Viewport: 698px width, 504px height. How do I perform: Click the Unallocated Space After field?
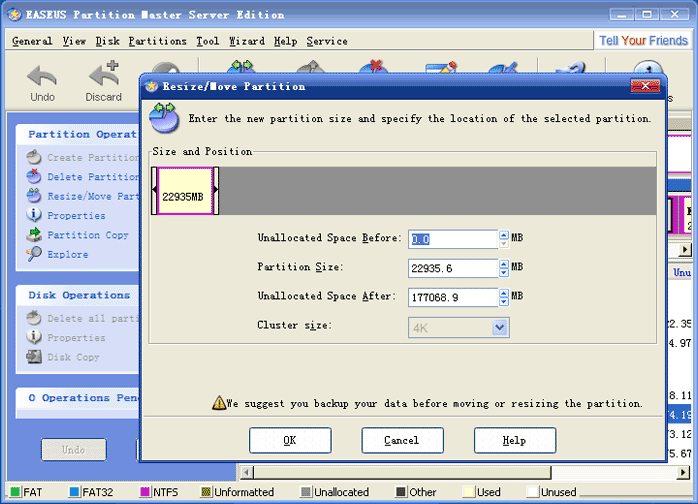tap(453, 297)
